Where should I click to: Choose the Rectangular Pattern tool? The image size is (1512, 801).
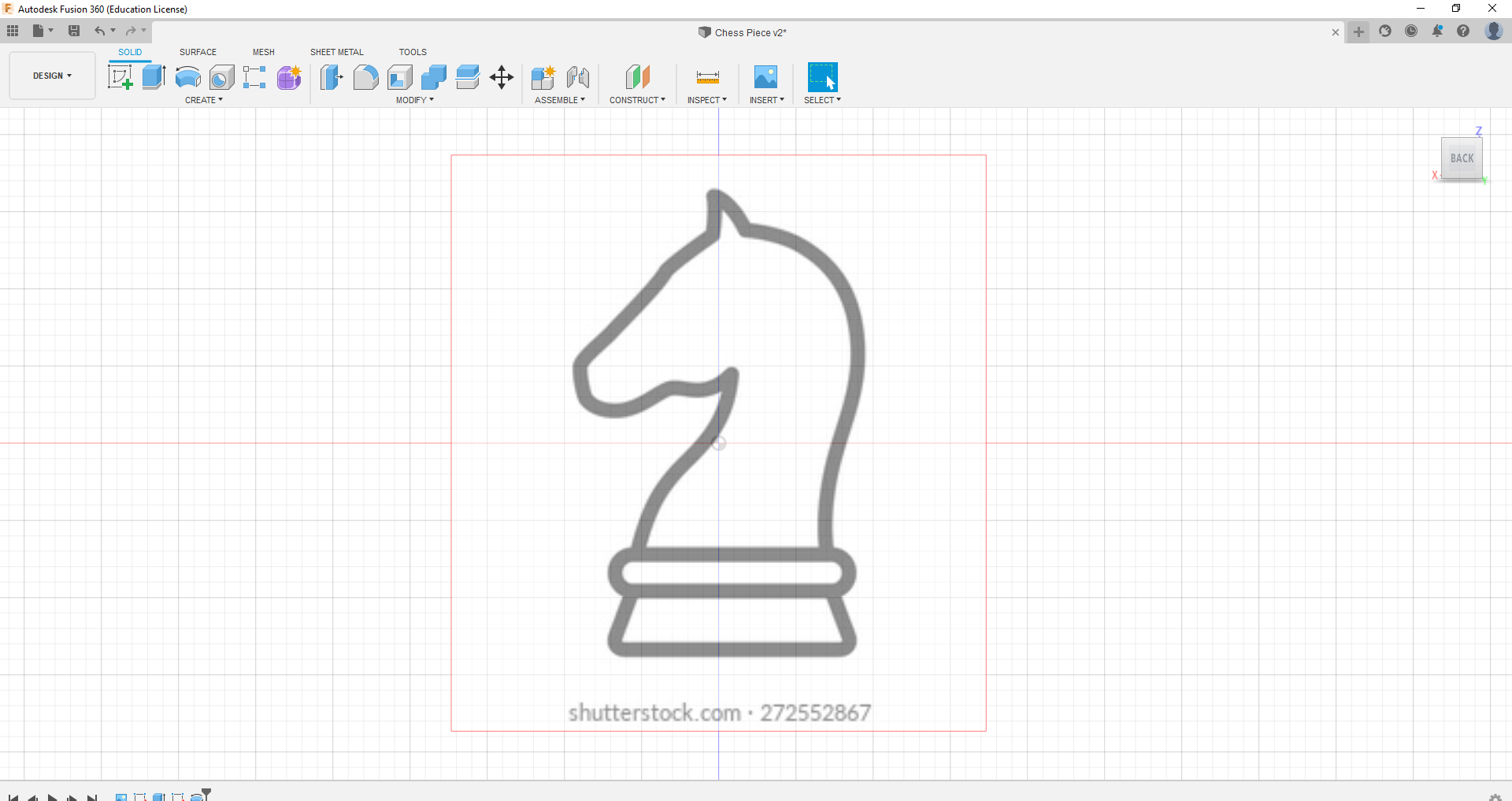254,77
